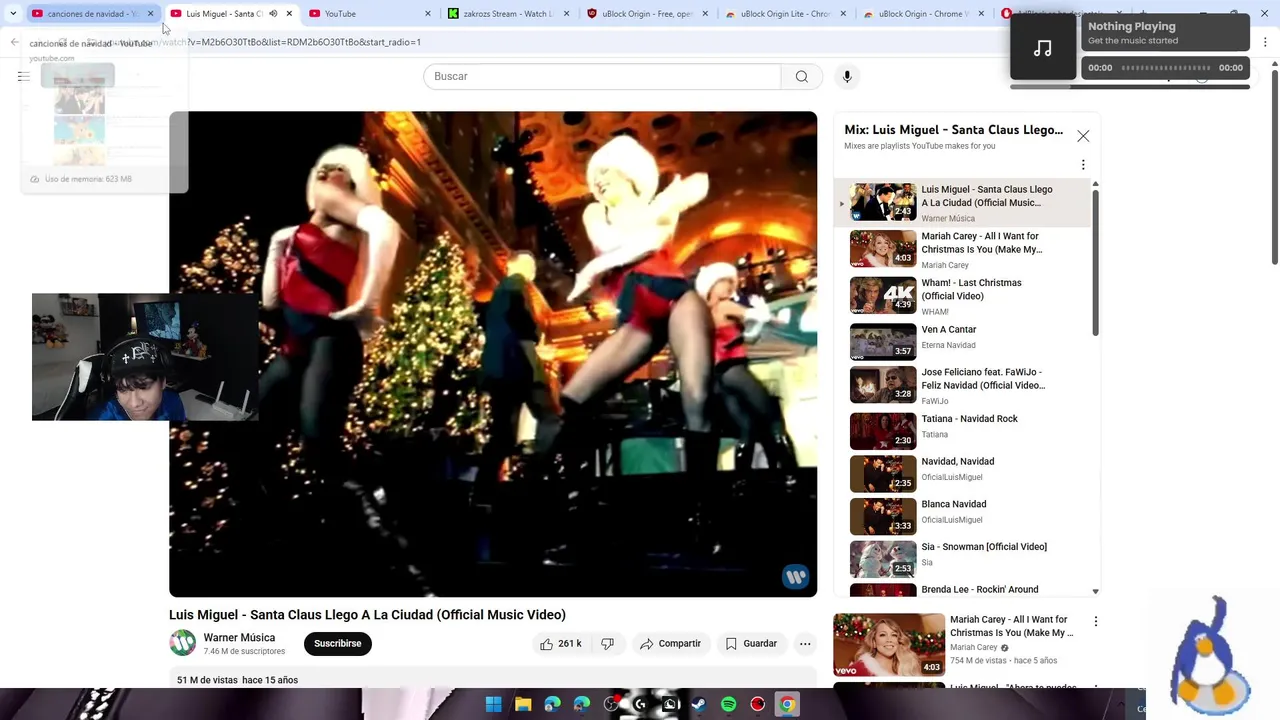Open Warner Música channel name link
1280x720 pixels.
[x=239, y=637]
